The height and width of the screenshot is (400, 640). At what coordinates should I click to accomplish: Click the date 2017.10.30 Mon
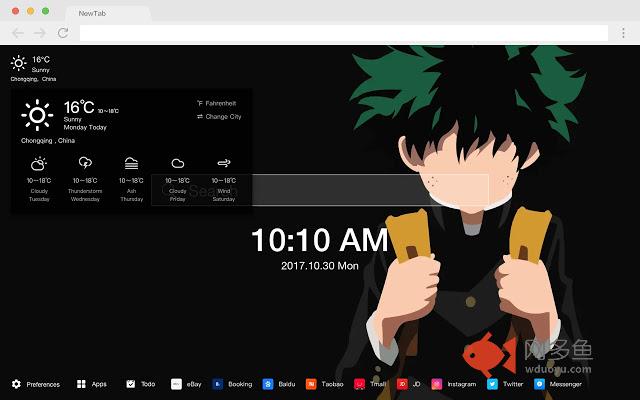pyautogui.click(x=320, y=266)
